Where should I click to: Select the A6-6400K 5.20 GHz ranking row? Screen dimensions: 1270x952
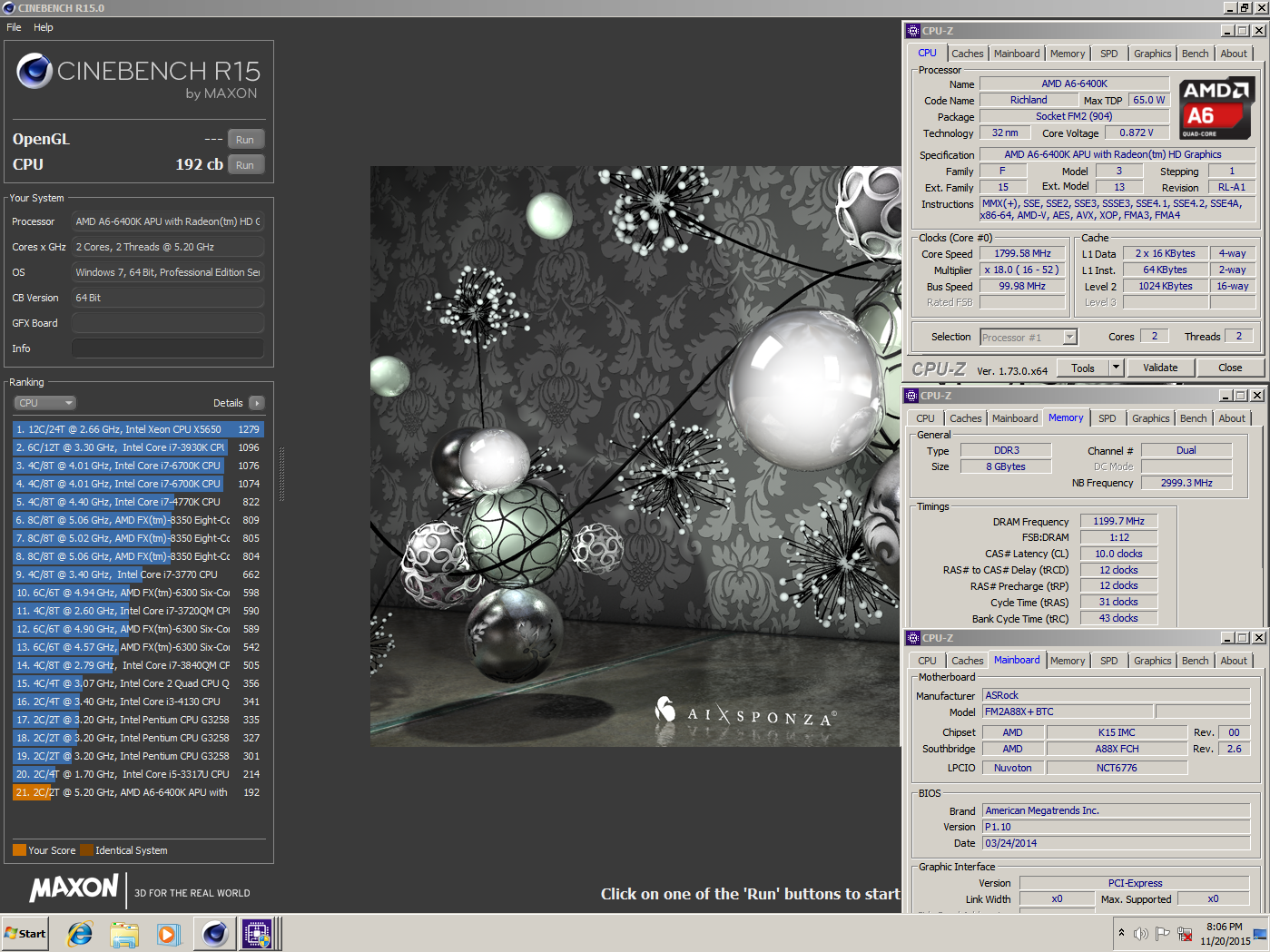[x=138, y=792]
